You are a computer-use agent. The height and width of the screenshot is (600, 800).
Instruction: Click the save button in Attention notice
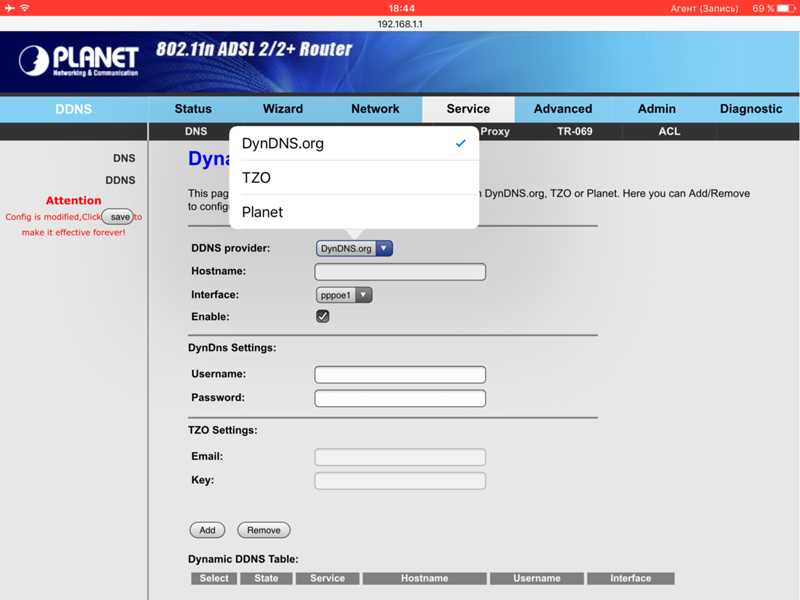(x=118, y=217)
